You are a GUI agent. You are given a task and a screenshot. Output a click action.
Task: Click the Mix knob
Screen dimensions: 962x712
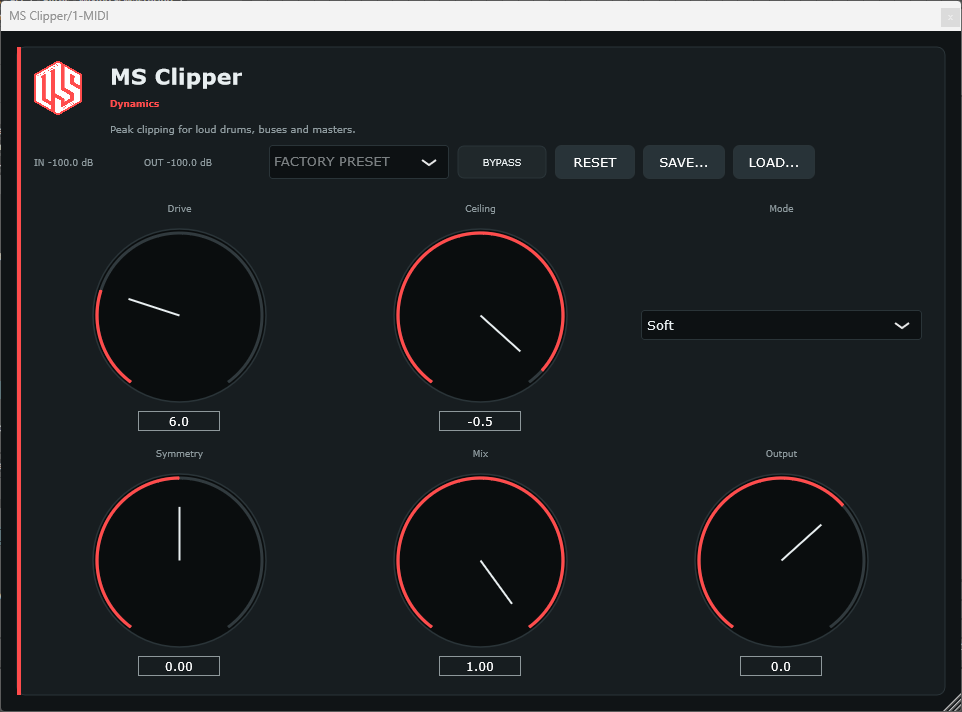(480, 561)
